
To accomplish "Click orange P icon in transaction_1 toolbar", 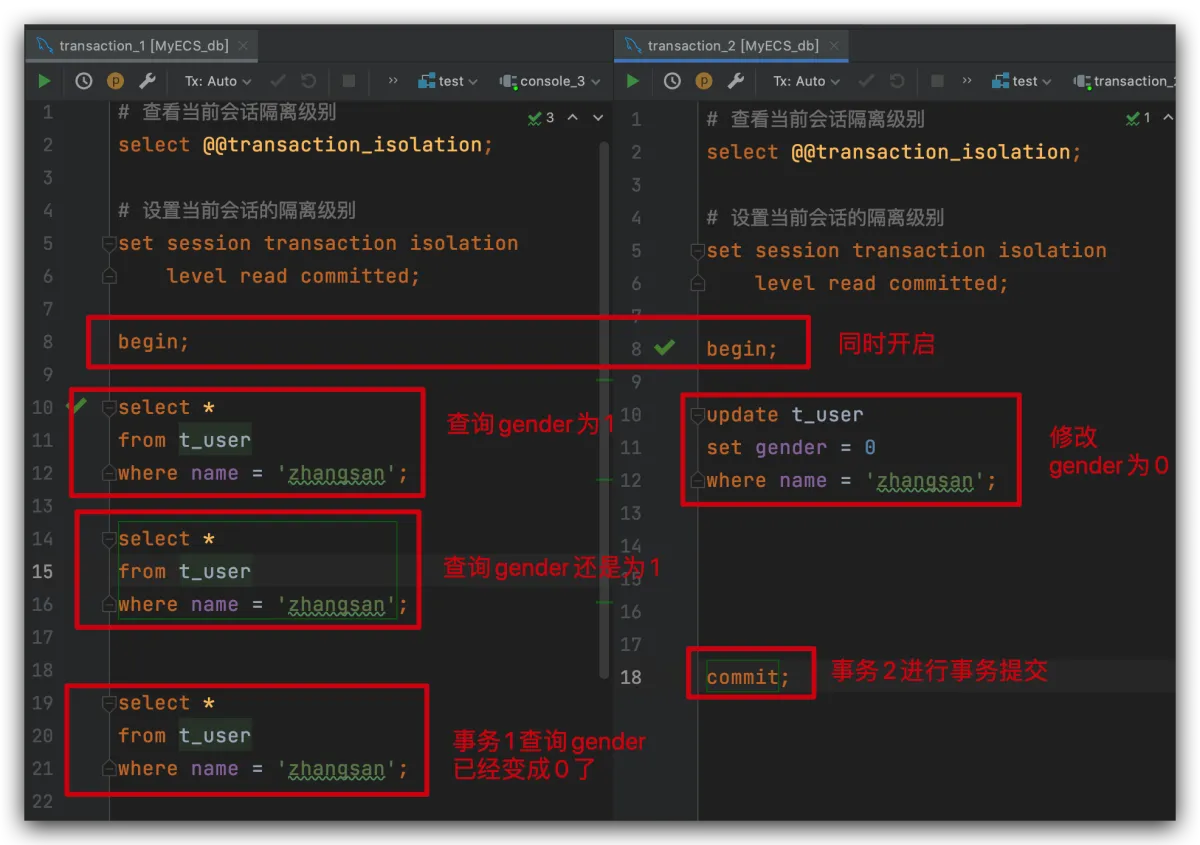I will (115, 81).
